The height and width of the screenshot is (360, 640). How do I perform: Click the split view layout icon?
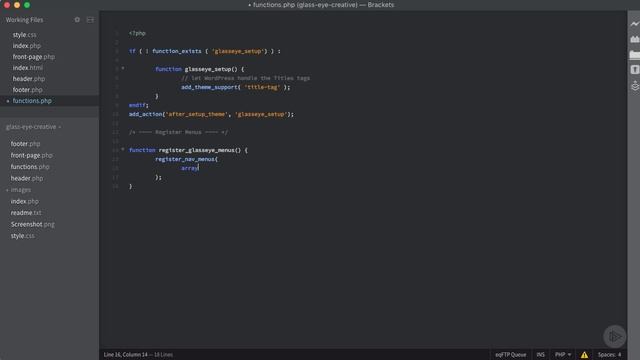point(90,20)
